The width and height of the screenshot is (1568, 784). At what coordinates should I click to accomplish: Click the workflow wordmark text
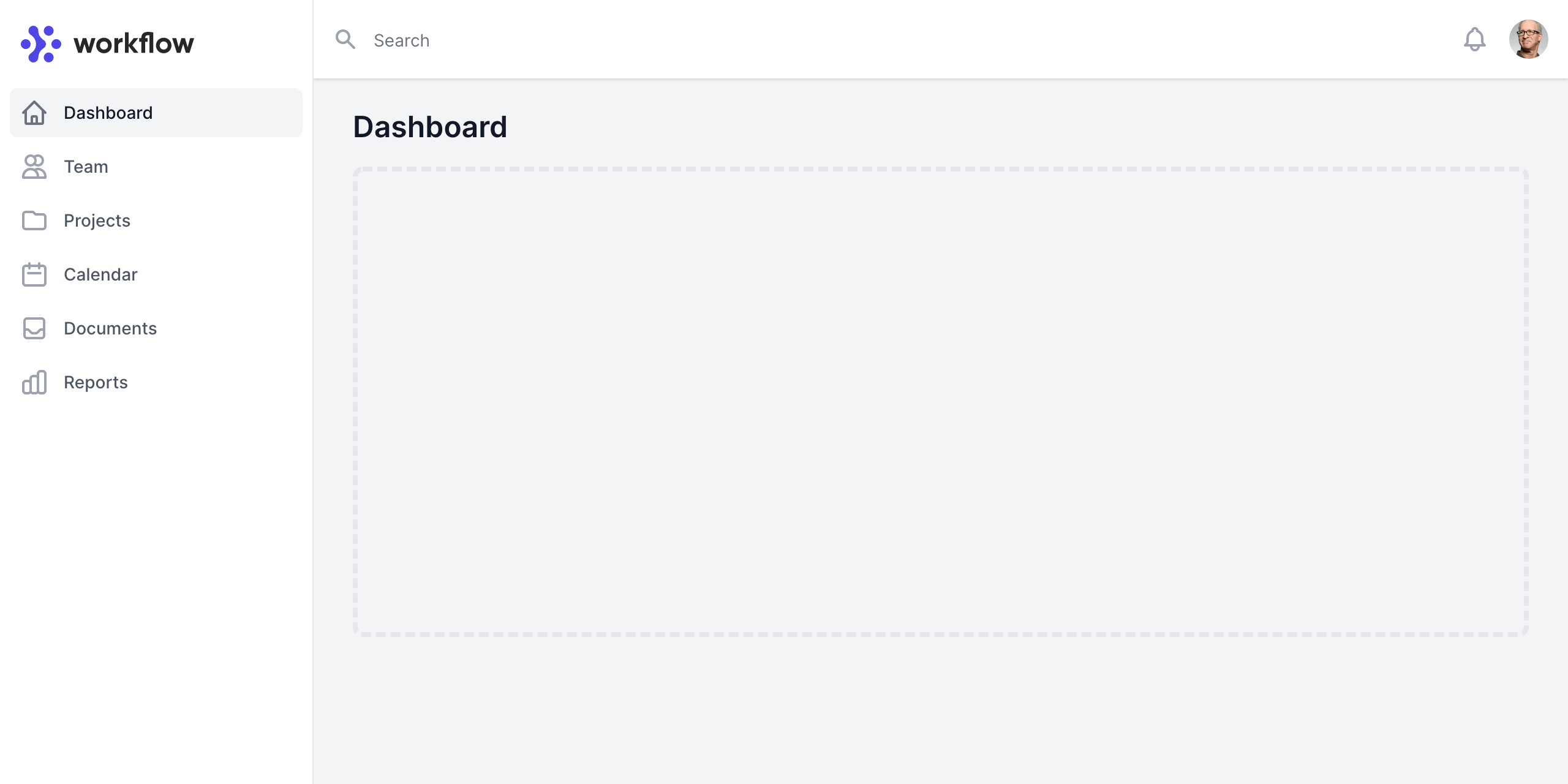pos(134,43)
